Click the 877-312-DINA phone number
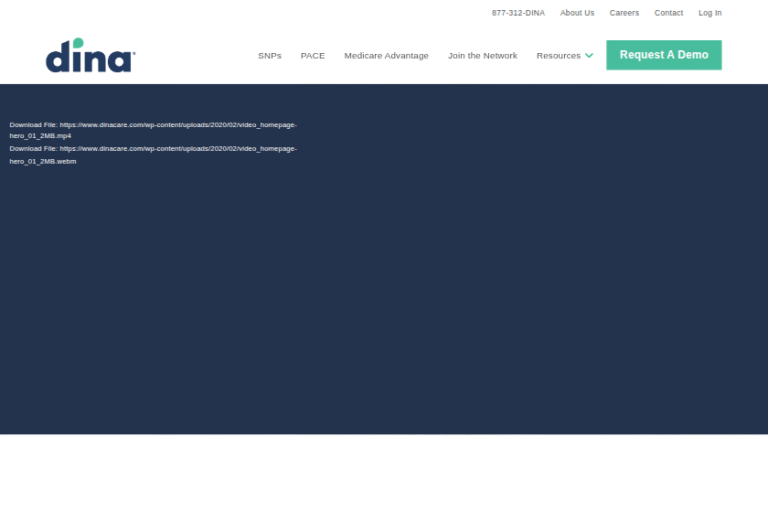Viewport: 768px width, 512px height. tap(518, 13)
